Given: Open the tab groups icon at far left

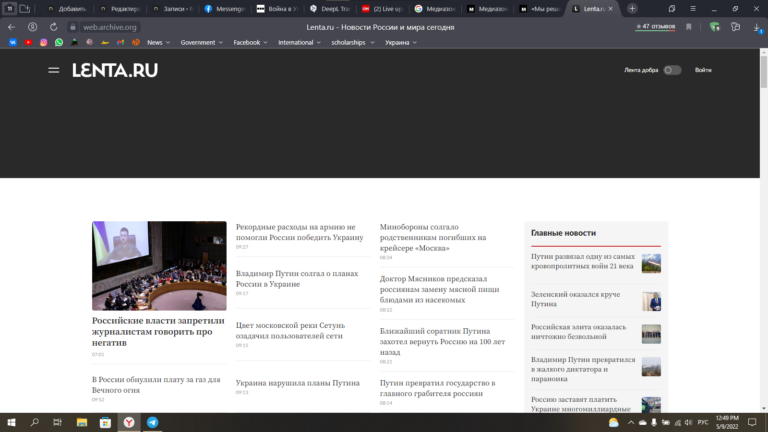Looking at the screenshot, I should point(9,8).
